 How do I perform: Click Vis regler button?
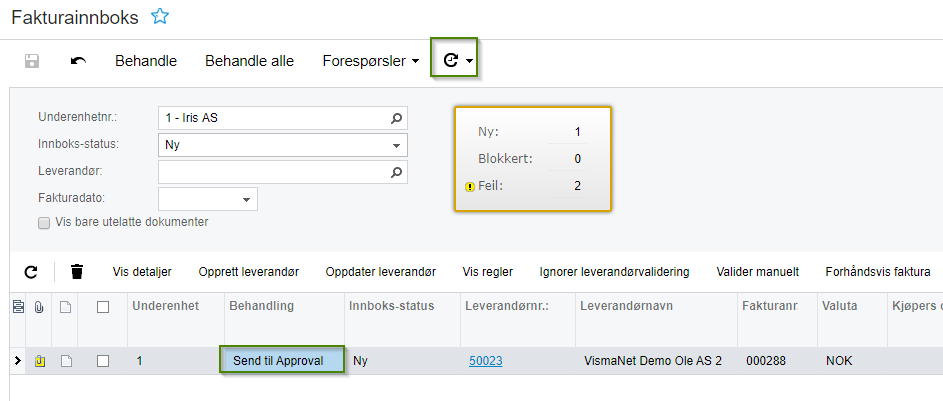(x=488, y=272)
